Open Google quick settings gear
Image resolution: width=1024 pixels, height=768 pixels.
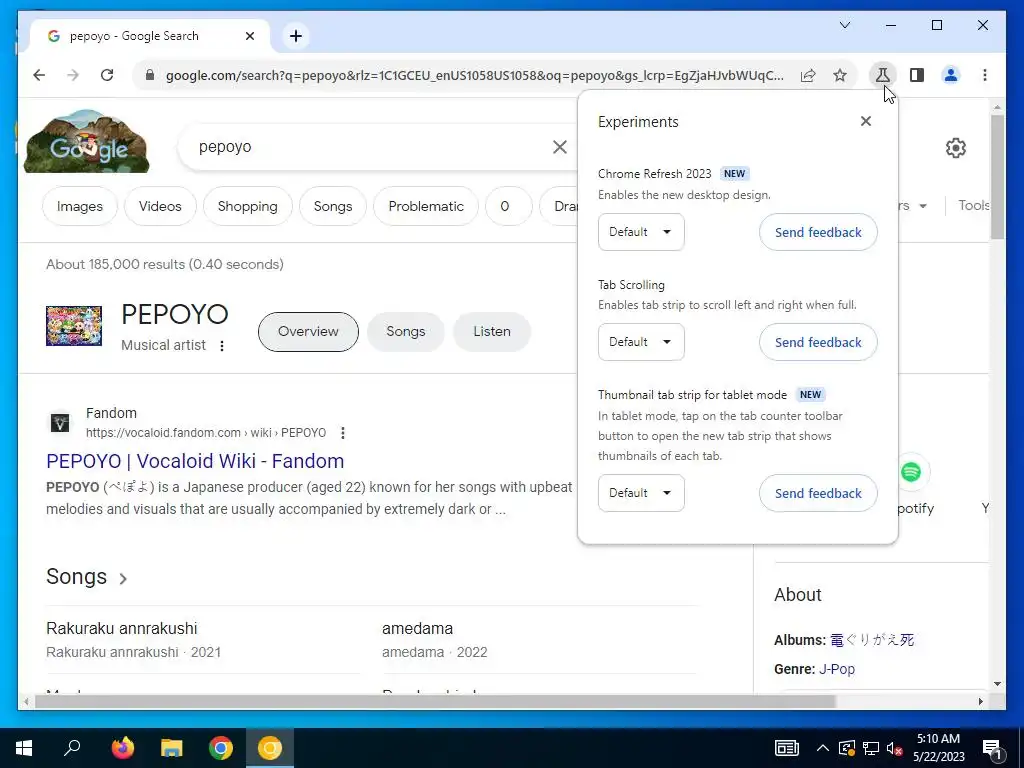pos(955,148)
